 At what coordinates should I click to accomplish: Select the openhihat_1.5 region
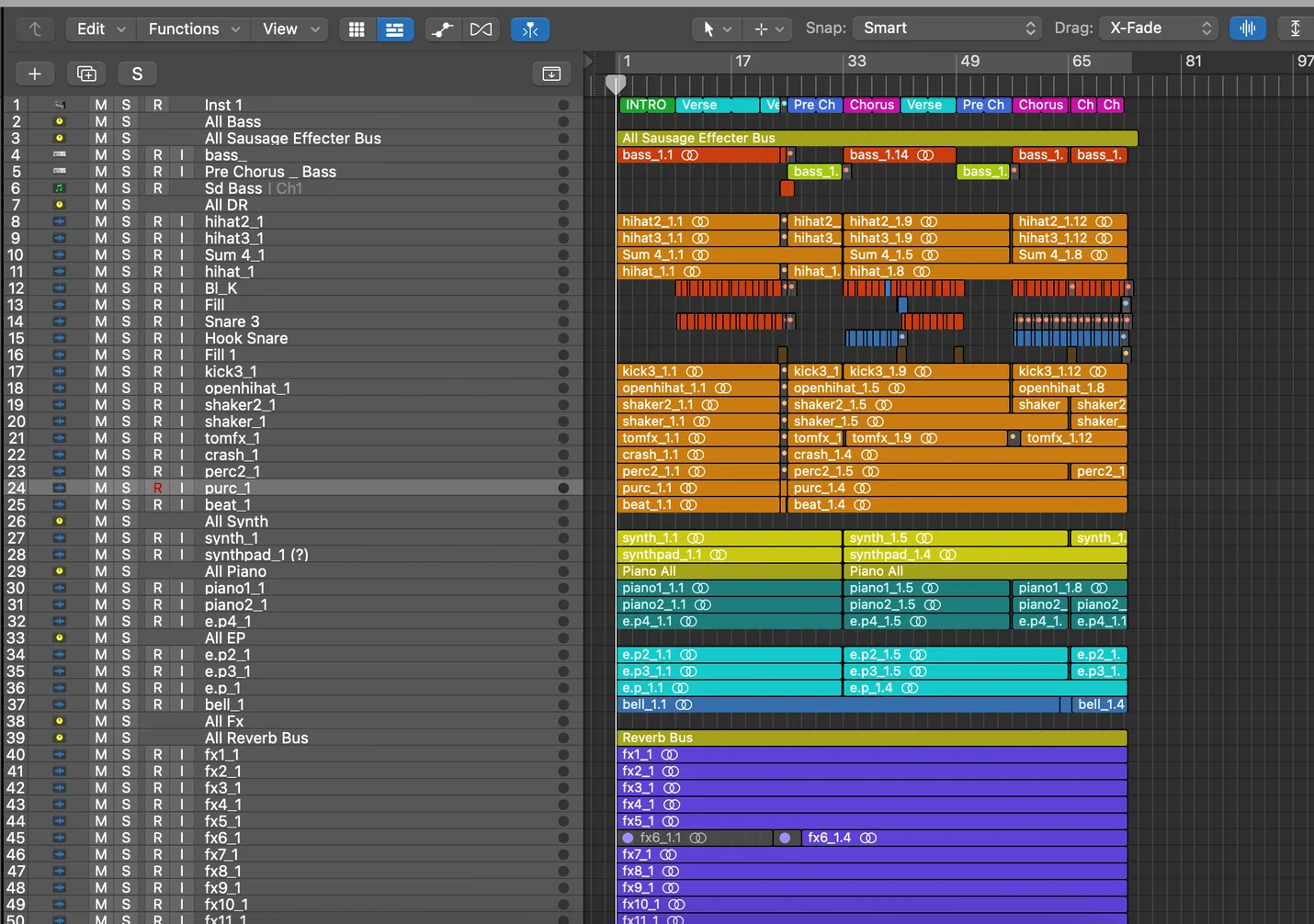pos(899,388)
